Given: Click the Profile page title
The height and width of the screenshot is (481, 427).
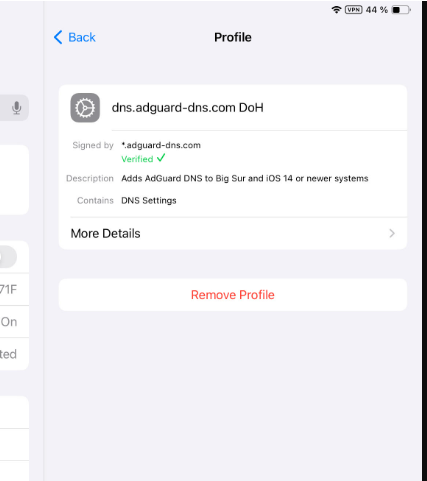Looking at the screenshot, I should (x=233, y=37).
